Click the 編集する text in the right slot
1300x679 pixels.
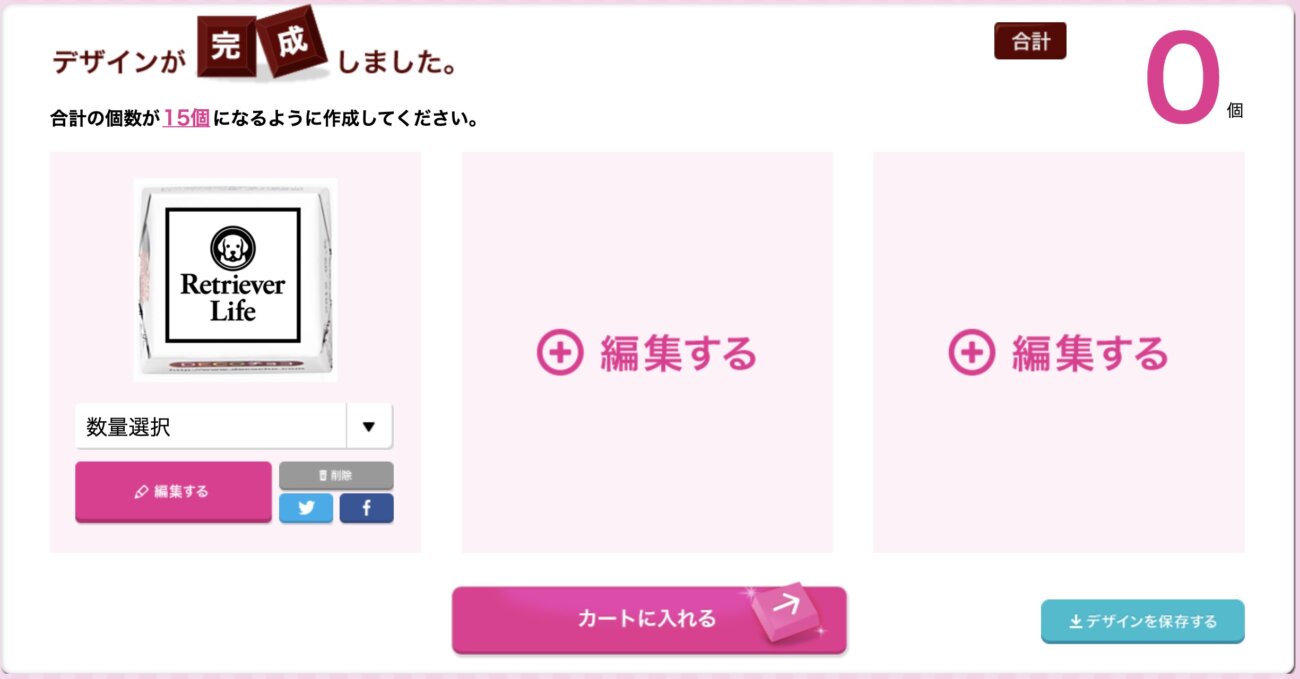click(1090, 354)
